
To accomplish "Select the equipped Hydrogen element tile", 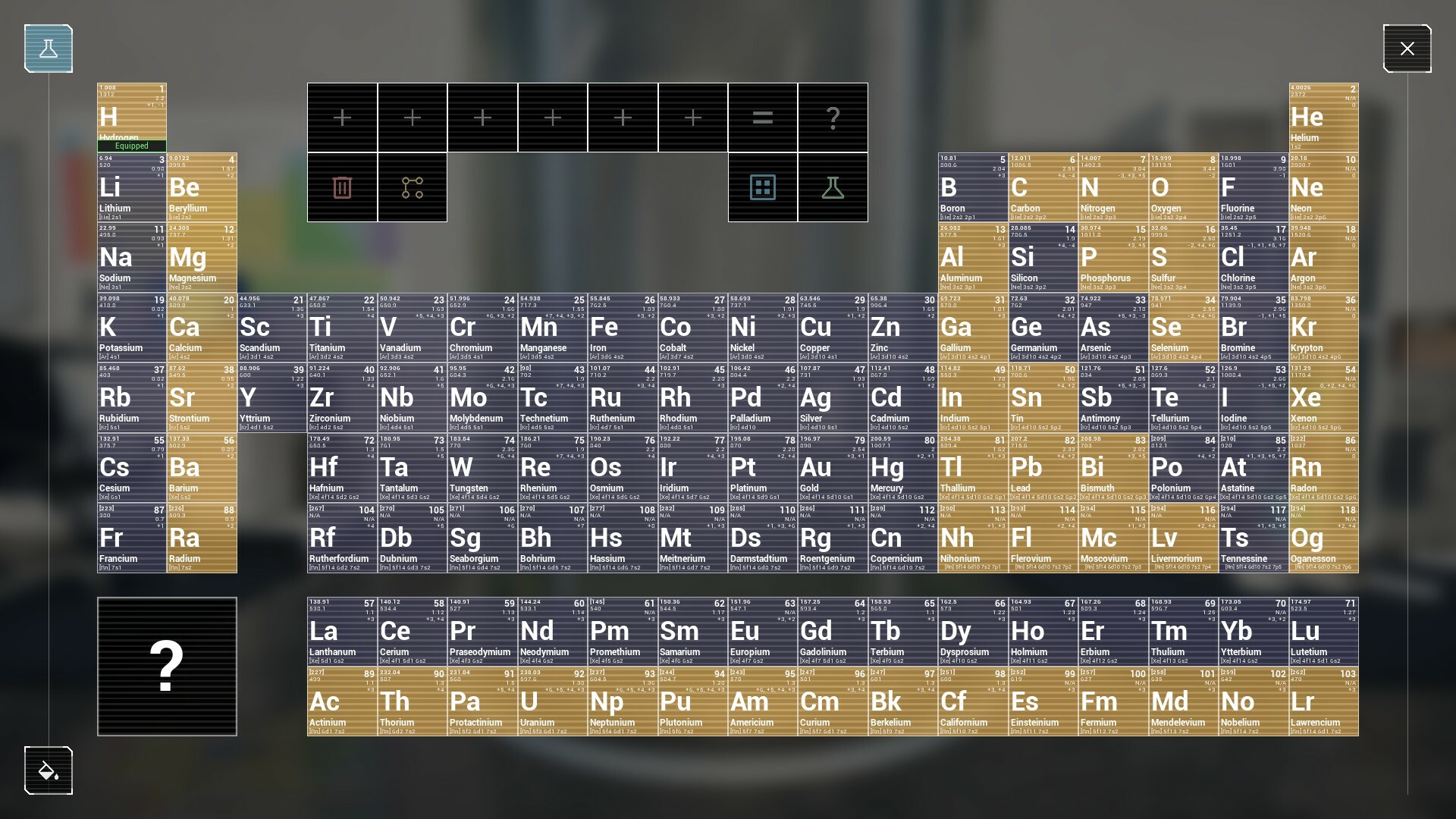I will pyautogui.click(x=132, y=118).
